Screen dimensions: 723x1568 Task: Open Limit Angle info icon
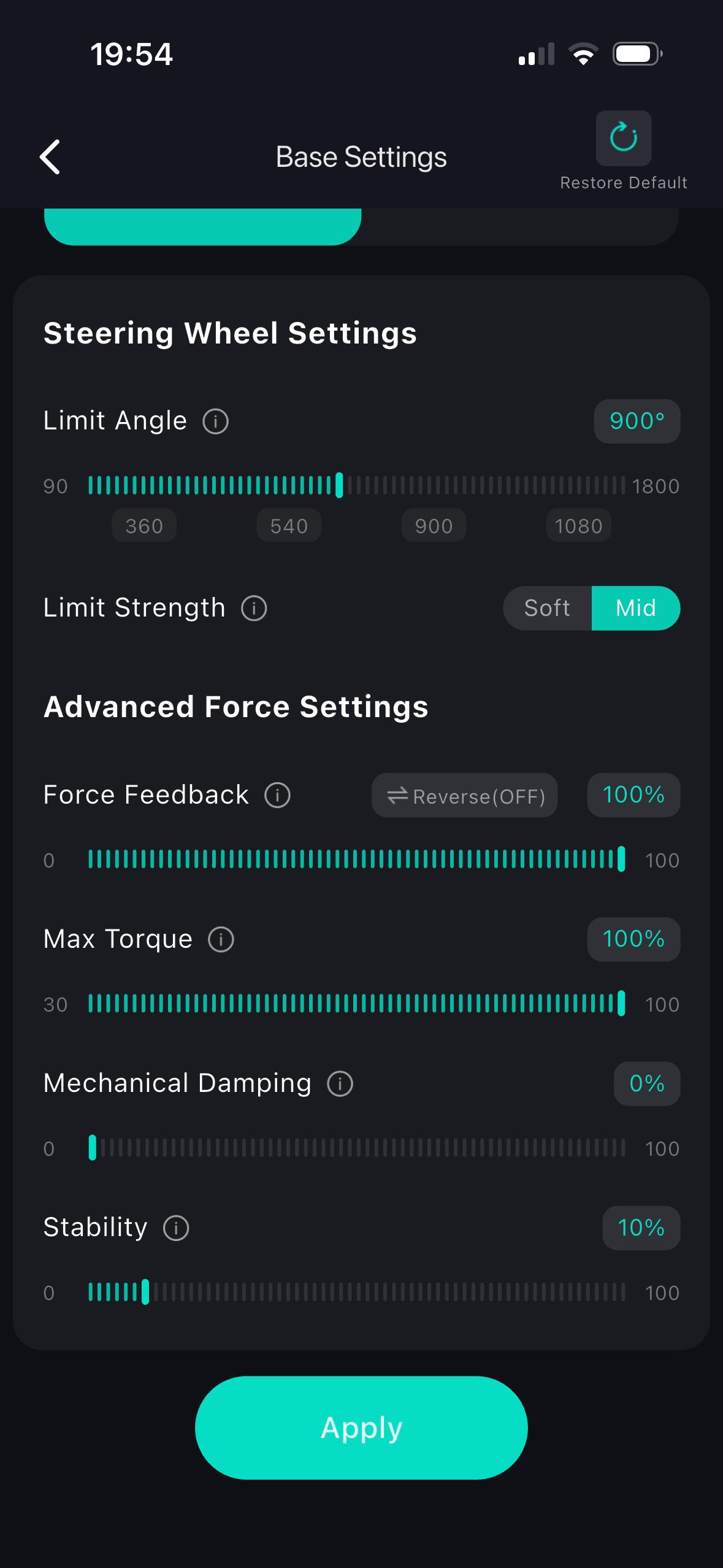[216, 421]
